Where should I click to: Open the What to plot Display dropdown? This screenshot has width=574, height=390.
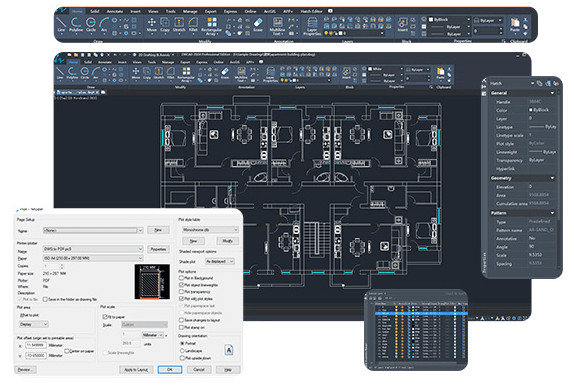coord(34,324)
